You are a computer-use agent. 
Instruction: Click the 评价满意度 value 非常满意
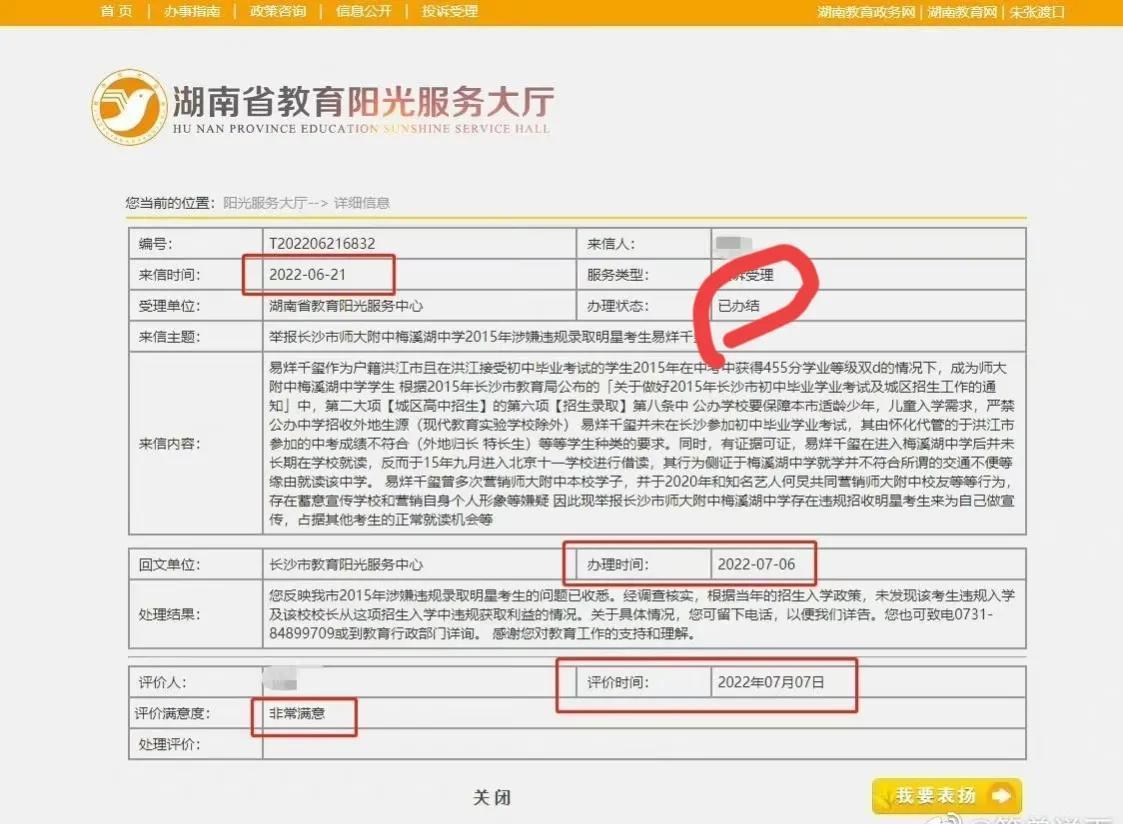[297, 713]
